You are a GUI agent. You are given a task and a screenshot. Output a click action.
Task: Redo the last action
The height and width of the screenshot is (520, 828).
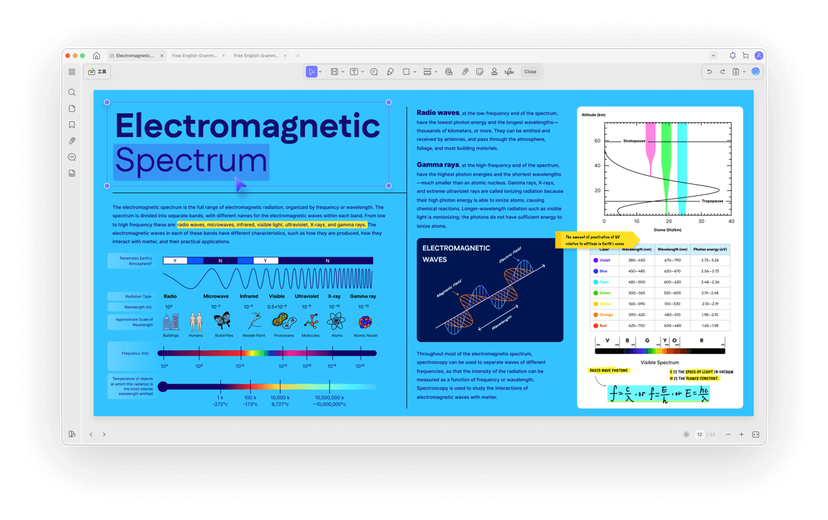tap(722, 72)
